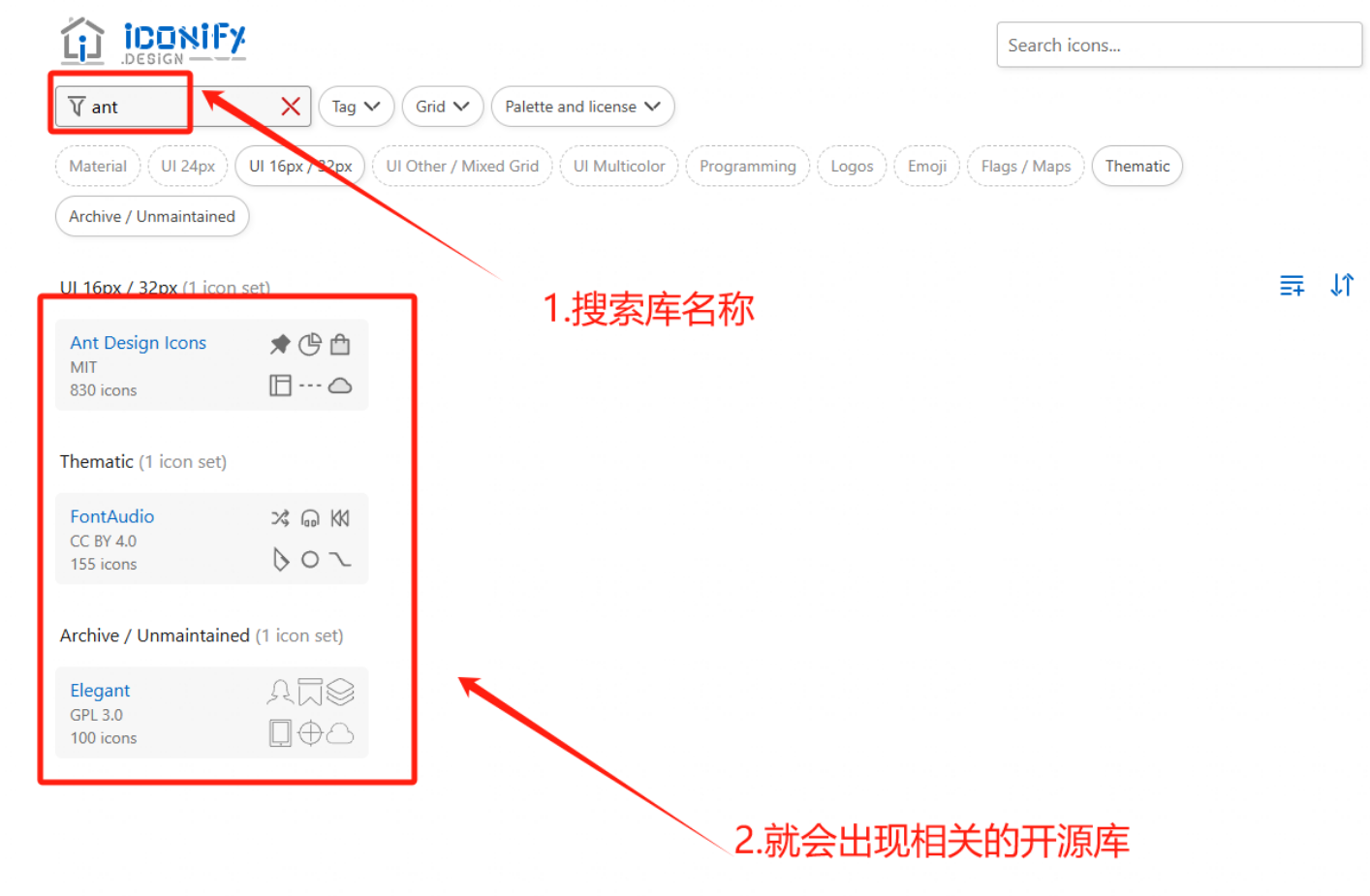The image size is (1370, 896).
Task: Toggle the Thematic category filter
Action: tap(1137, 166)
